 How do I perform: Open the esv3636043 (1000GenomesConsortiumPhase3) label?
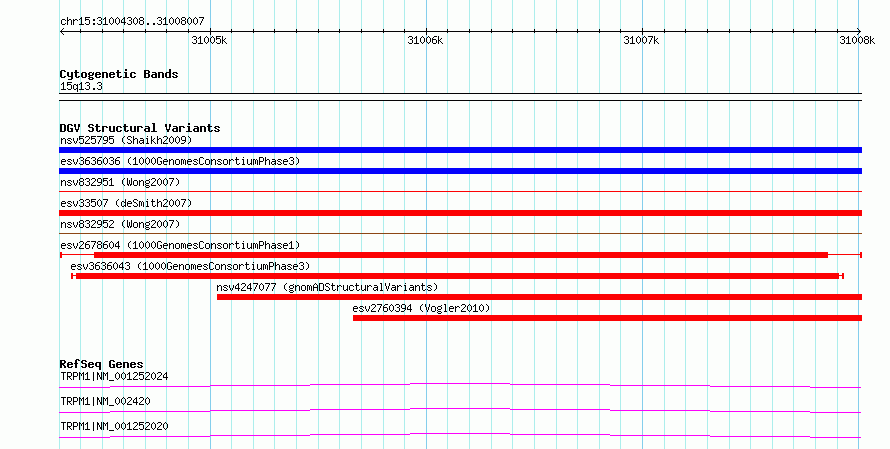pyautogui.click(x=190, y=266)
